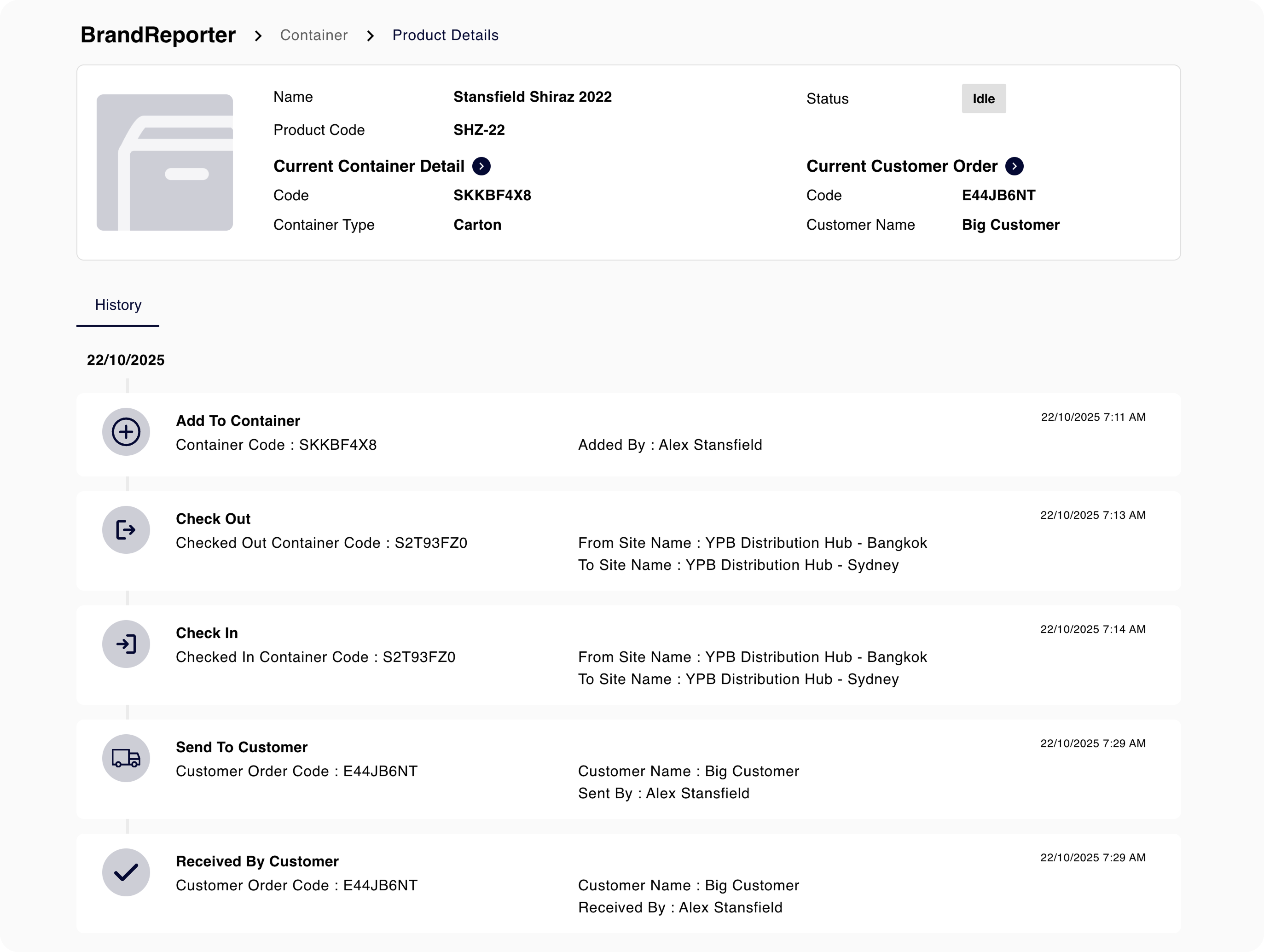This screenshot has width=1264, height=952.
Task: Click Send To Customer event title
Action: click(x=241, y=748)
